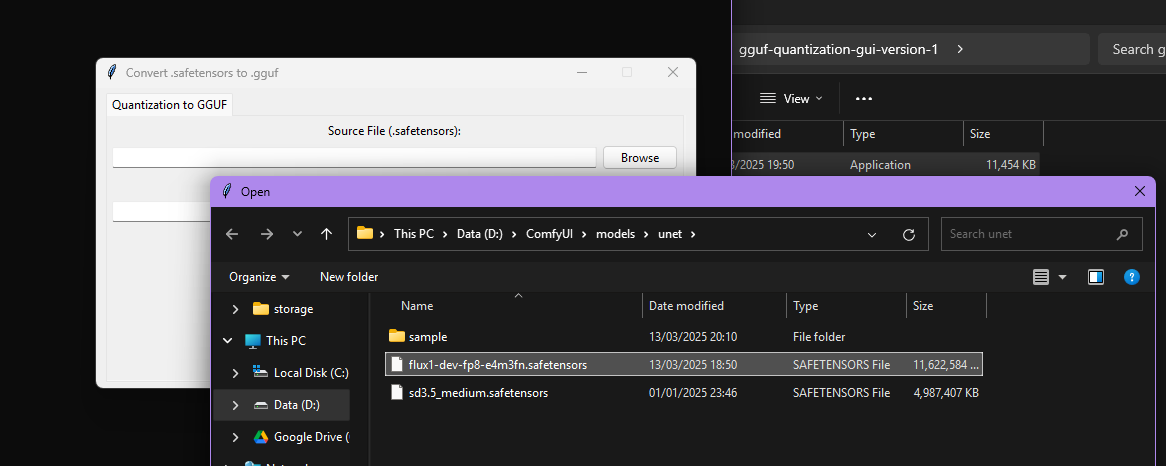Select flux1-dev-fp8-e4m3fn.safetensors file

497,365
